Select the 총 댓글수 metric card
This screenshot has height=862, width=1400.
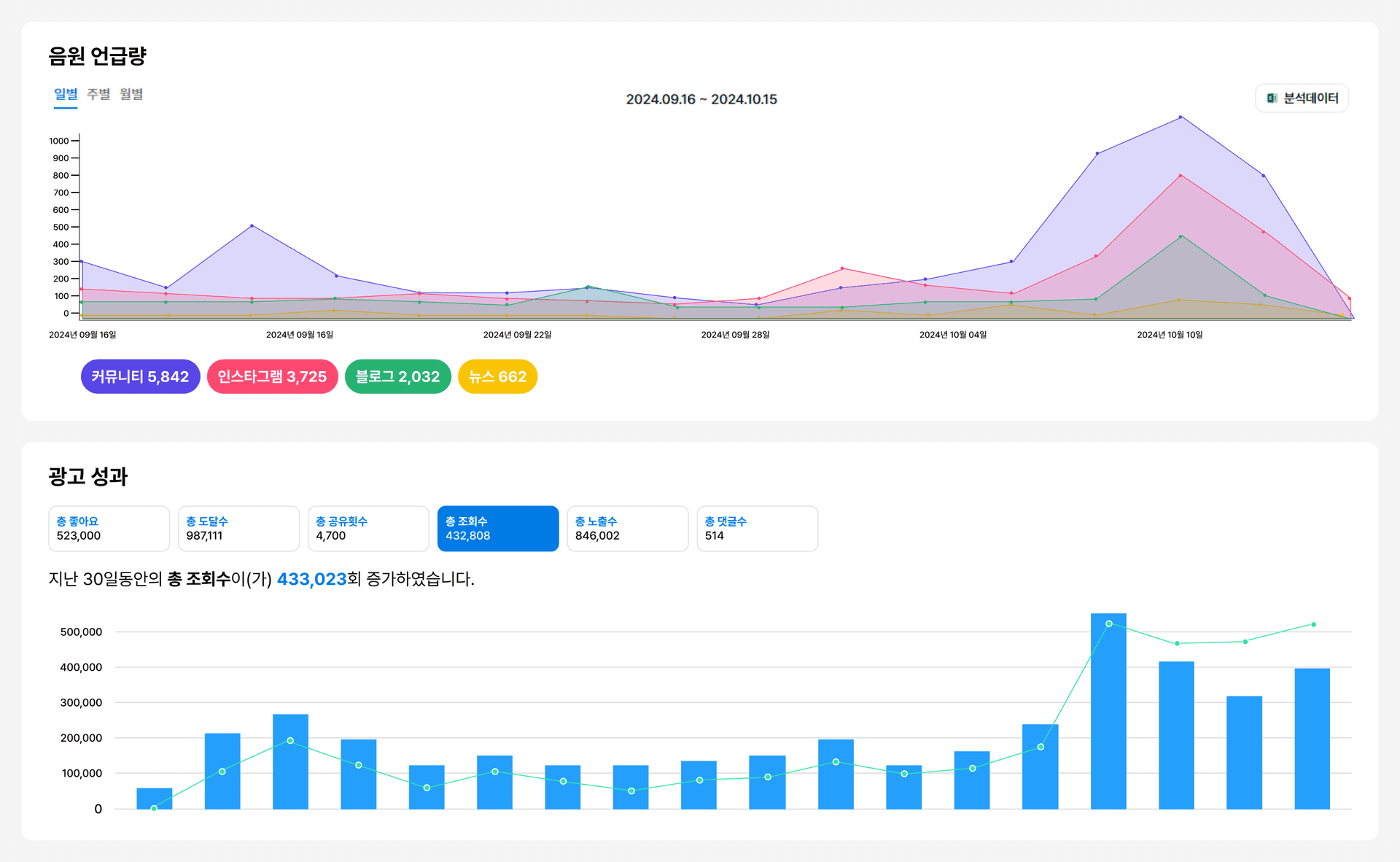pos(758,529)
